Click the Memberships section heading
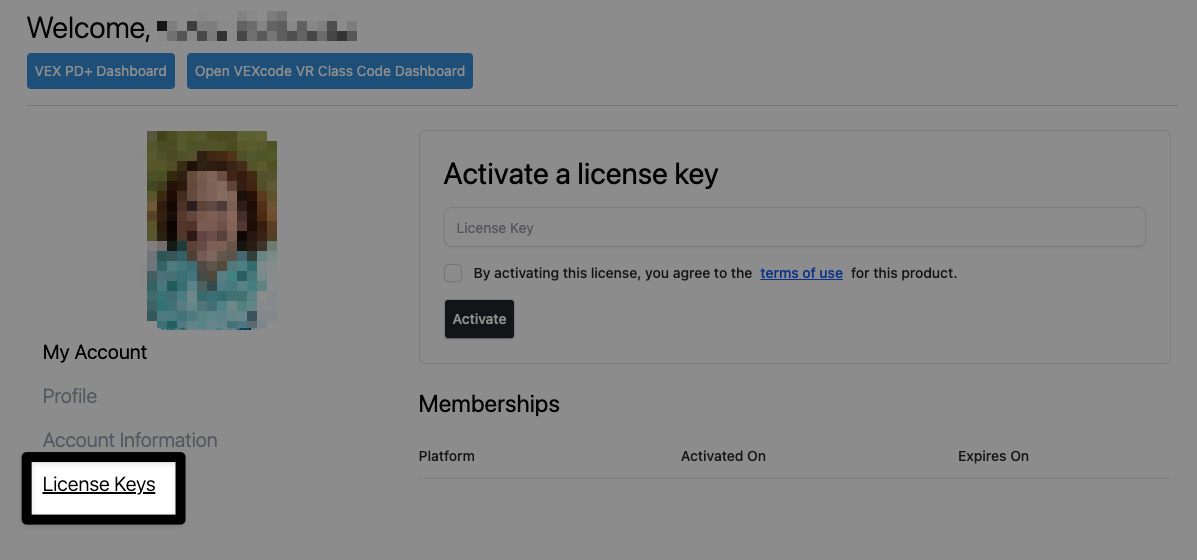The width and height of the screenshot is (1197, 560). pyautogui.click(x=489, y=404)
